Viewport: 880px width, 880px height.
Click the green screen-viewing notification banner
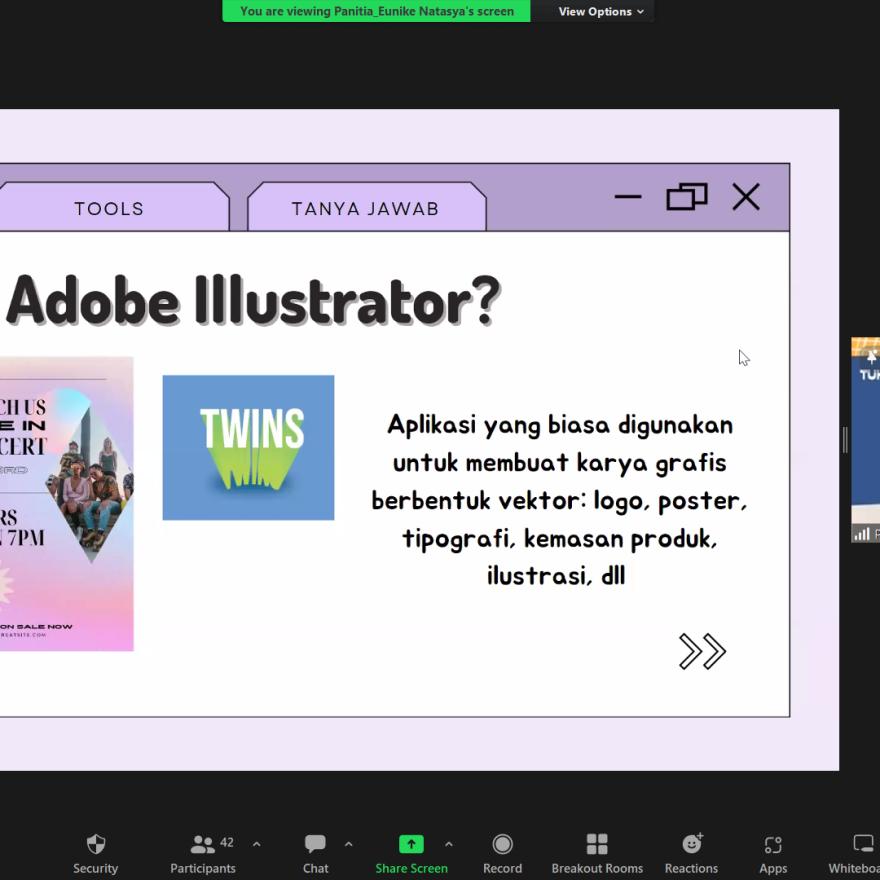click(376, 11)
